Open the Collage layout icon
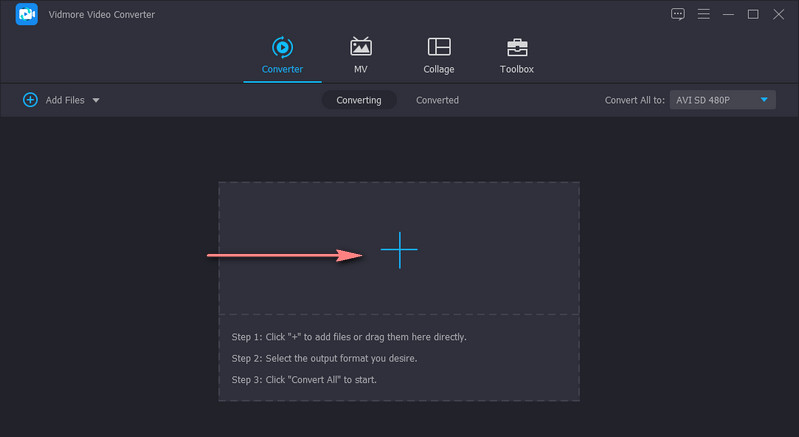 tap(438, 47)
